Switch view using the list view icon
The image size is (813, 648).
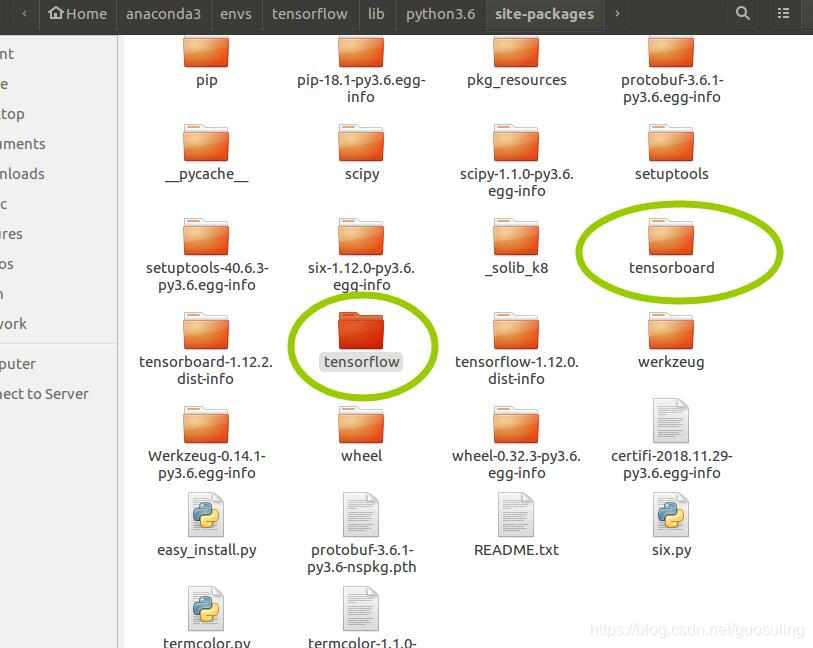(x=783, y=13)
